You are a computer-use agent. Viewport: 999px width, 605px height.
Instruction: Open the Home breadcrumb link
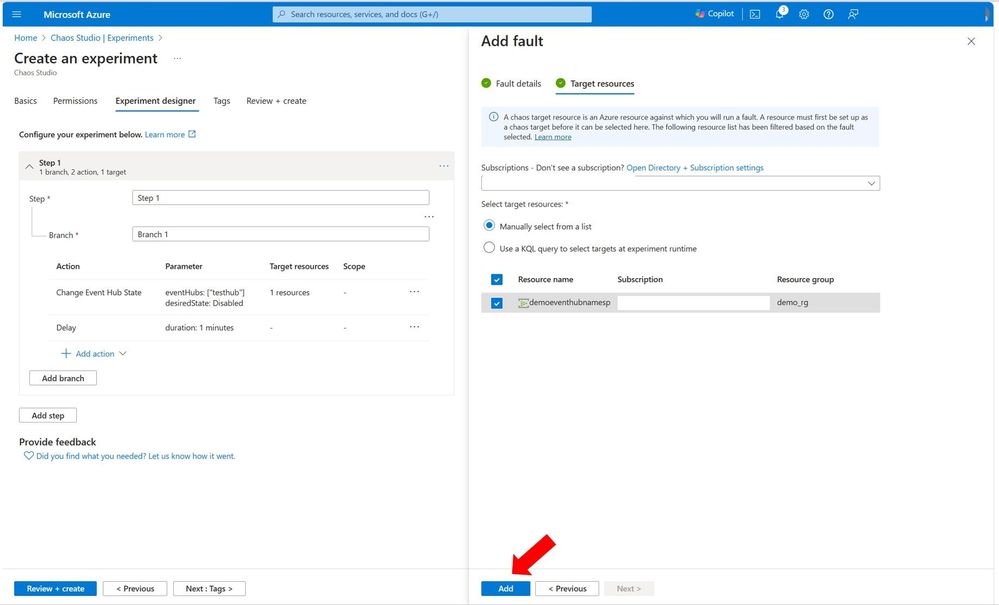coord(25,38)
